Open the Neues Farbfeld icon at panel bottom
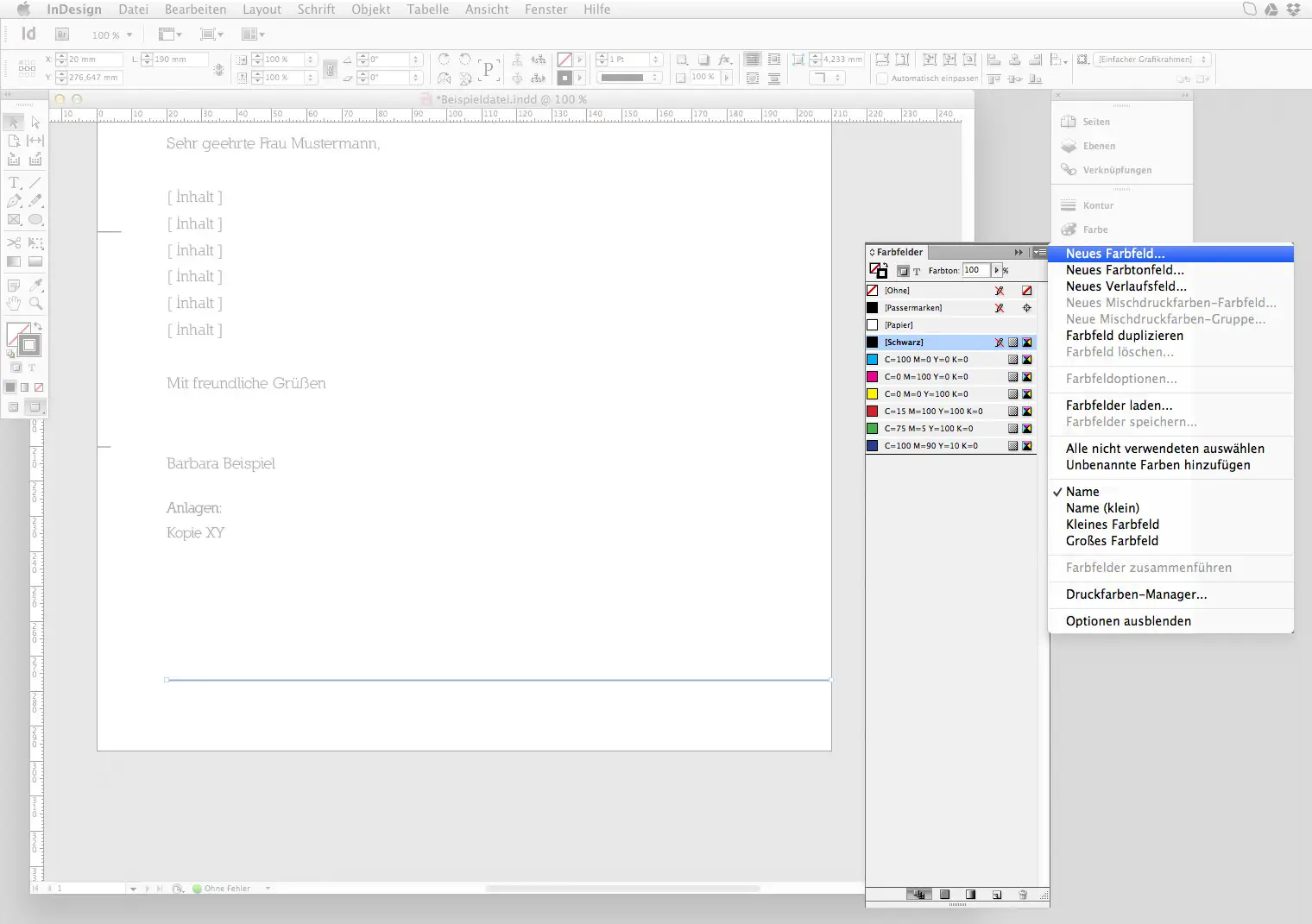 [x=997, y=895]
